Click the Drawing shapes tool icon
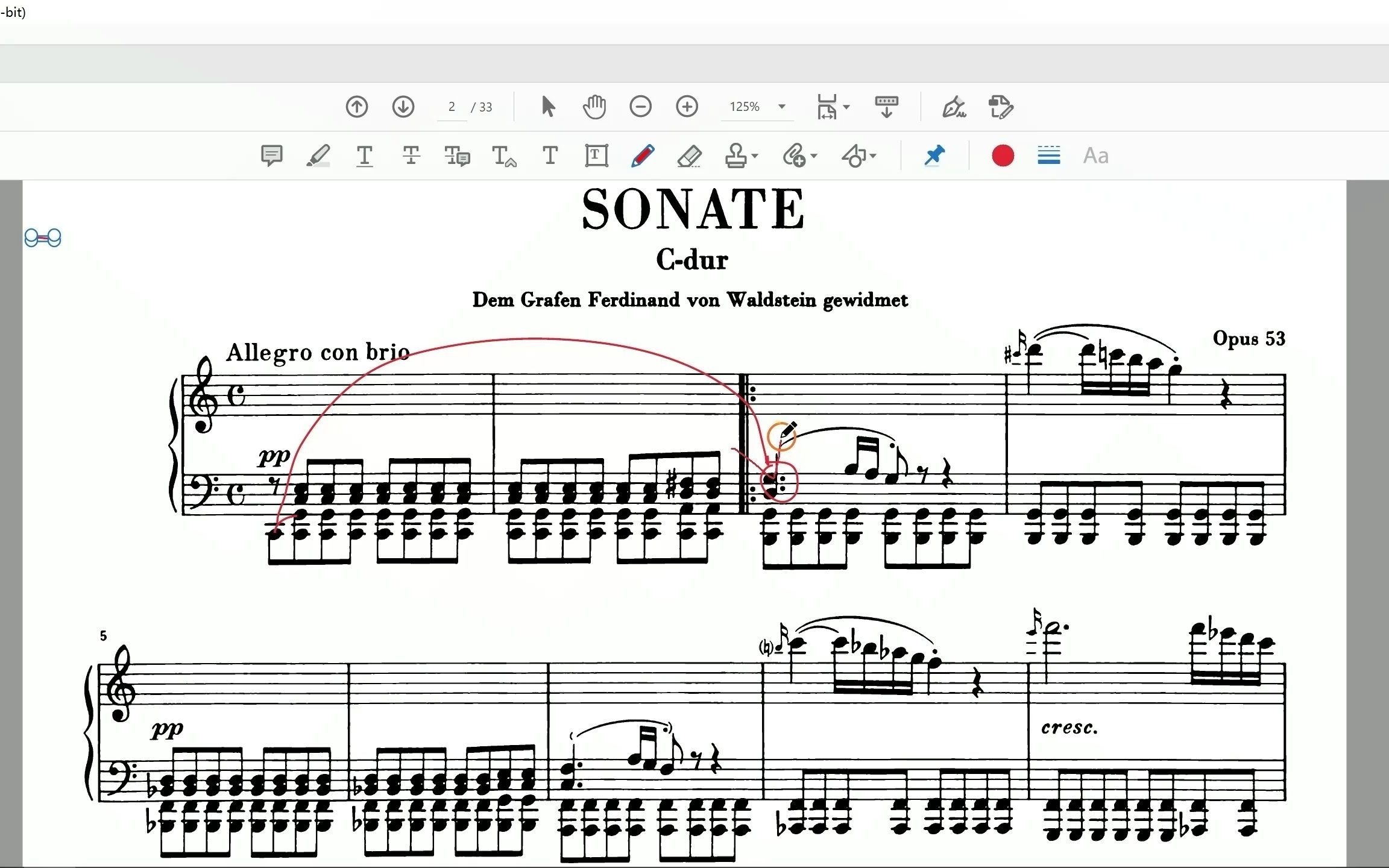The width and height of the screenshot is (1389, 868). [x=853, y=156]
